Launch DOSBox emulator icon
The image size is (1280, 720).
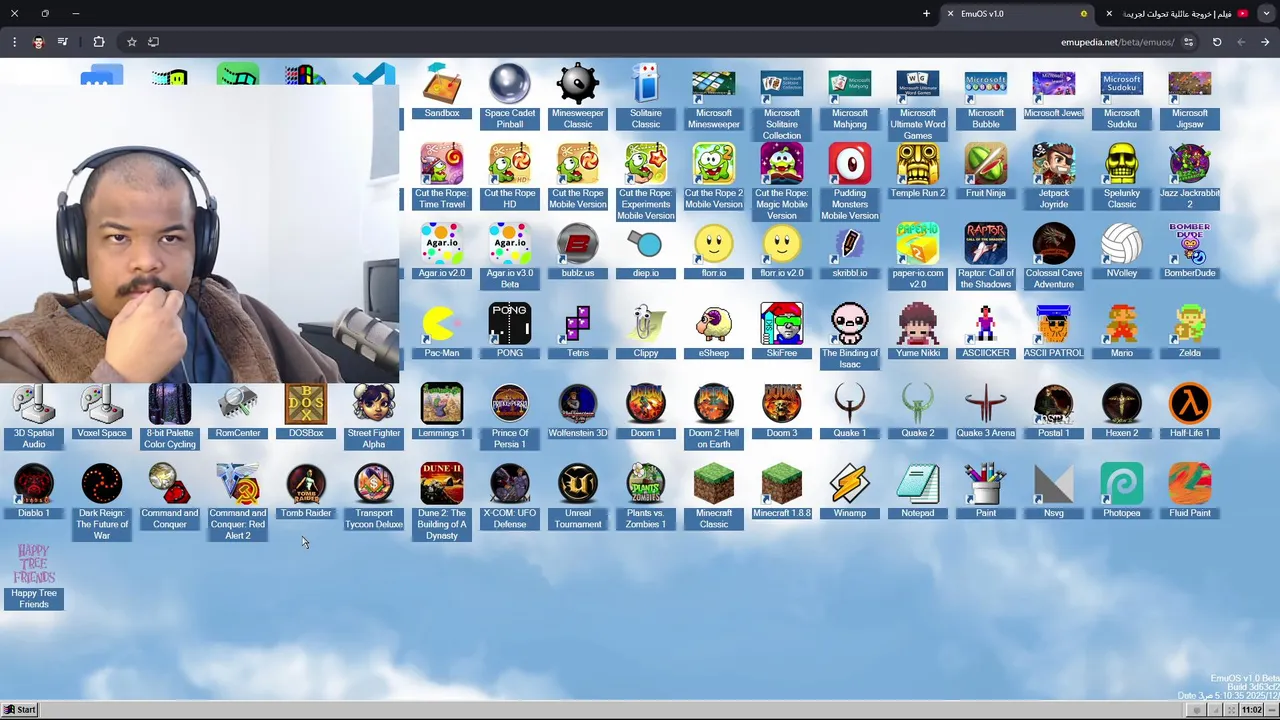tap(306, 412)
